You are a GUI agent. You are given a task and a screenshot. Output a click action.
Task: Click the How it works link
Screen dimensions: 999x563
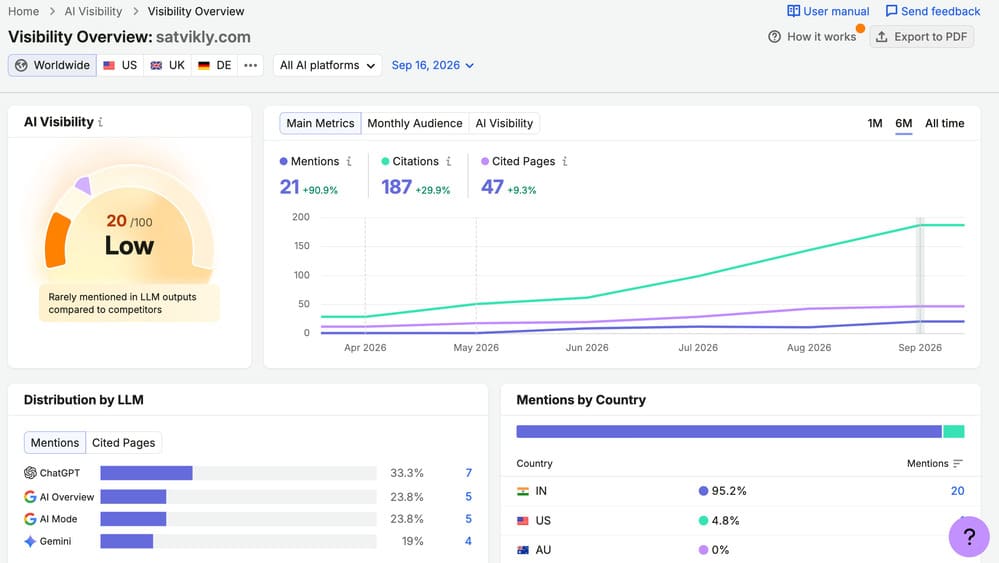(x=812, y=36)
